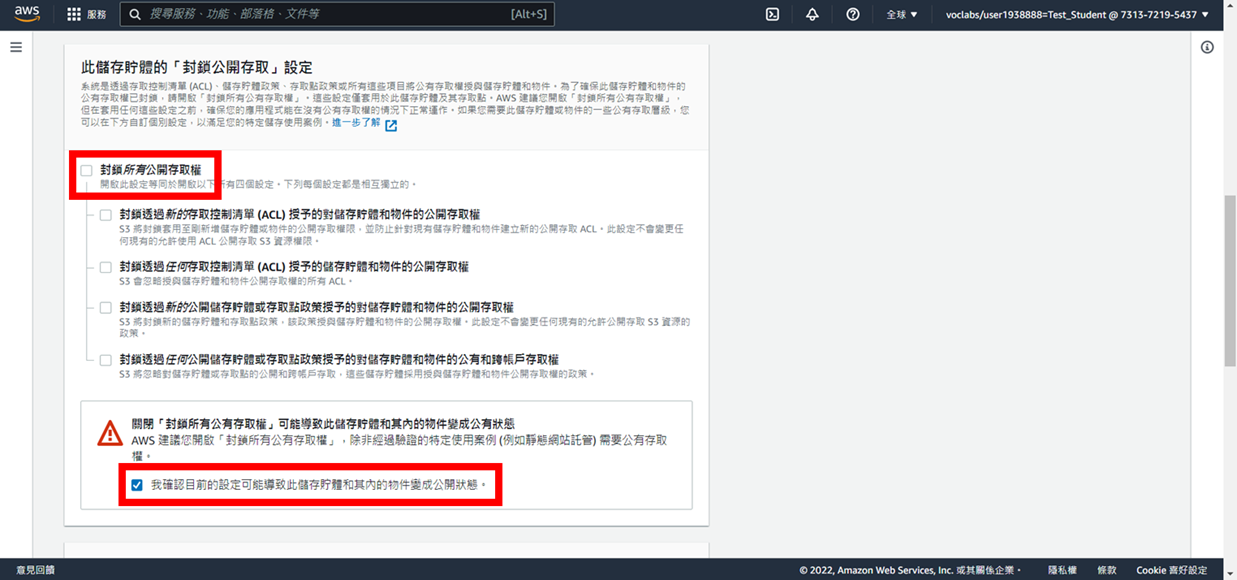Open the info panel icon on right

(1207, 47)
